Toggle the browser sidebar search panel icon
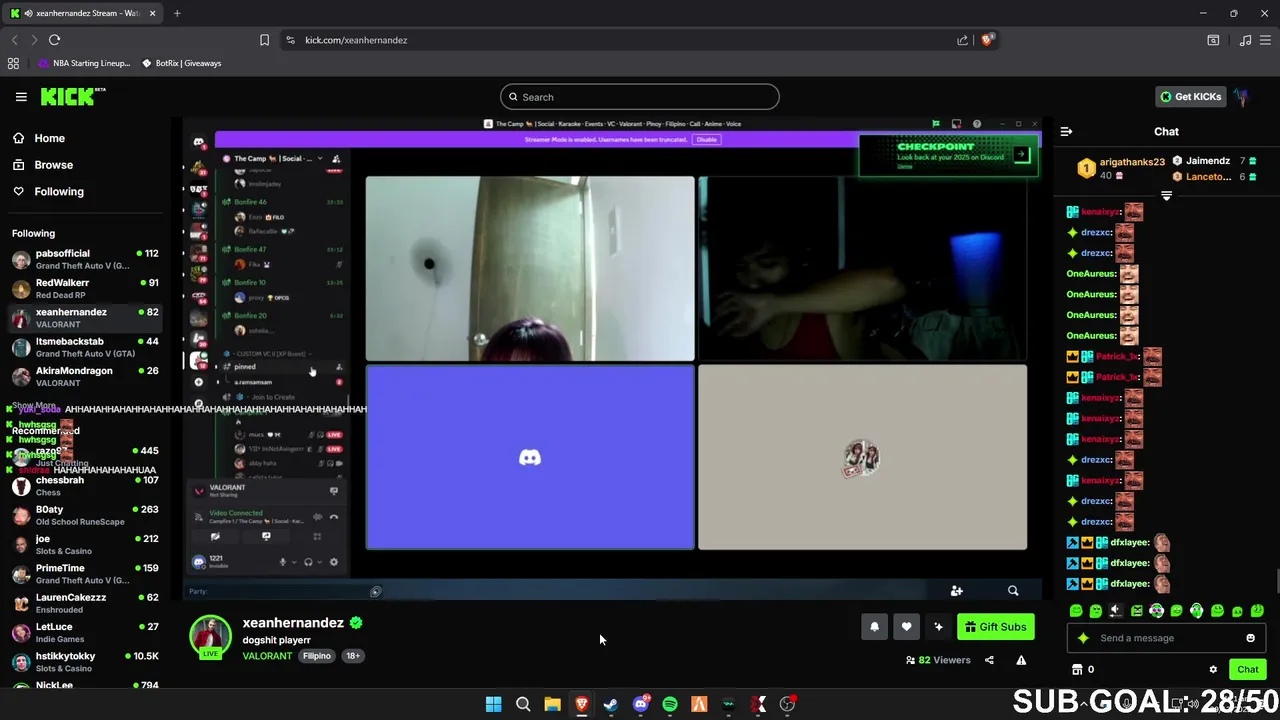Screen dimensions: 1280x720 tap(1213, 40)
